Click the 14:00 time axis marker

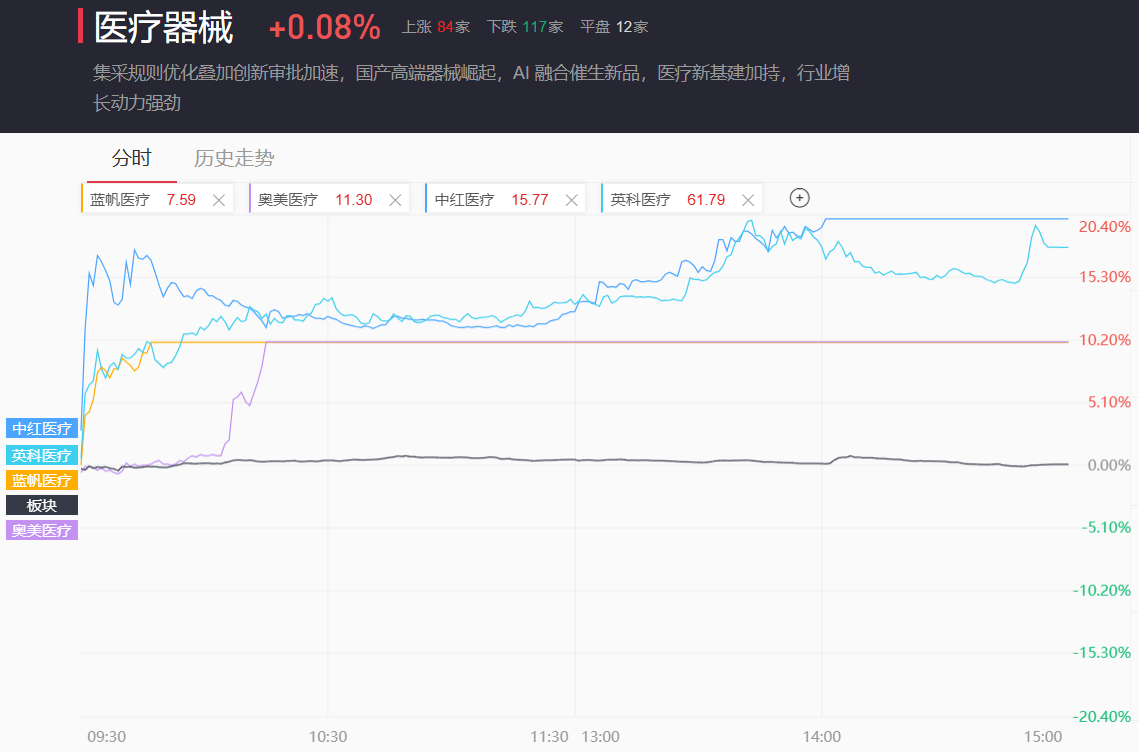pyautogui.click(x=821, y=737)
